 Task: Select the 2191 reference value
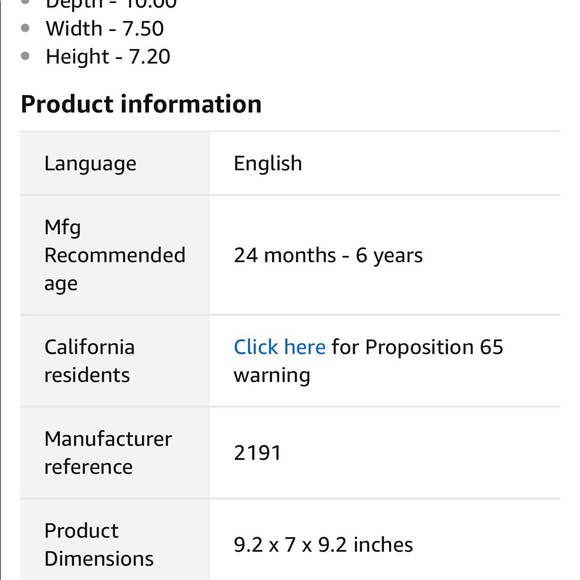(257, 453)
